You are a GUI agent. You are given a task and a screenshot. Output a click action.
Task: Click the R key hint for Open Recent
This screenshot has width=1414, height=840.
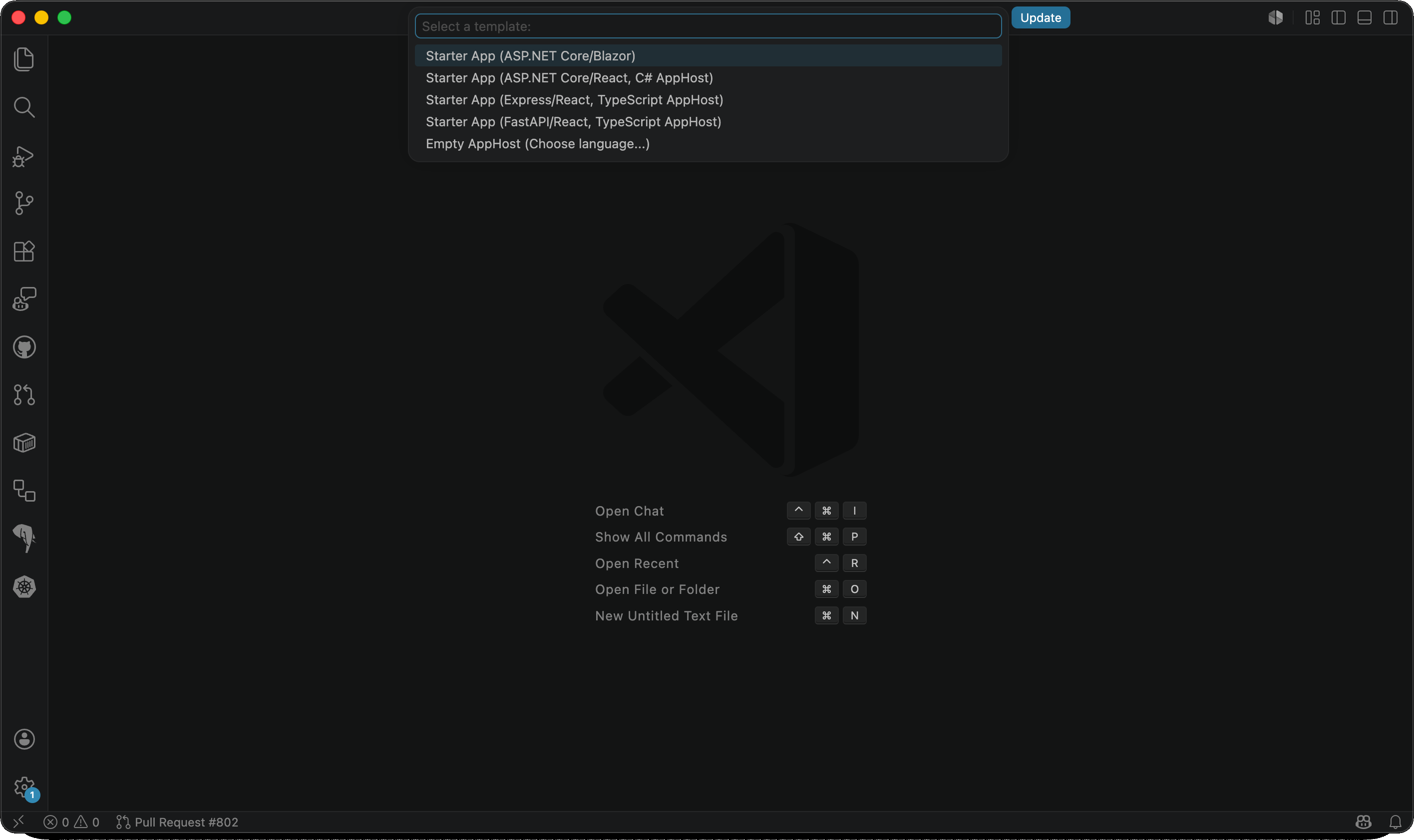point(854,563)
